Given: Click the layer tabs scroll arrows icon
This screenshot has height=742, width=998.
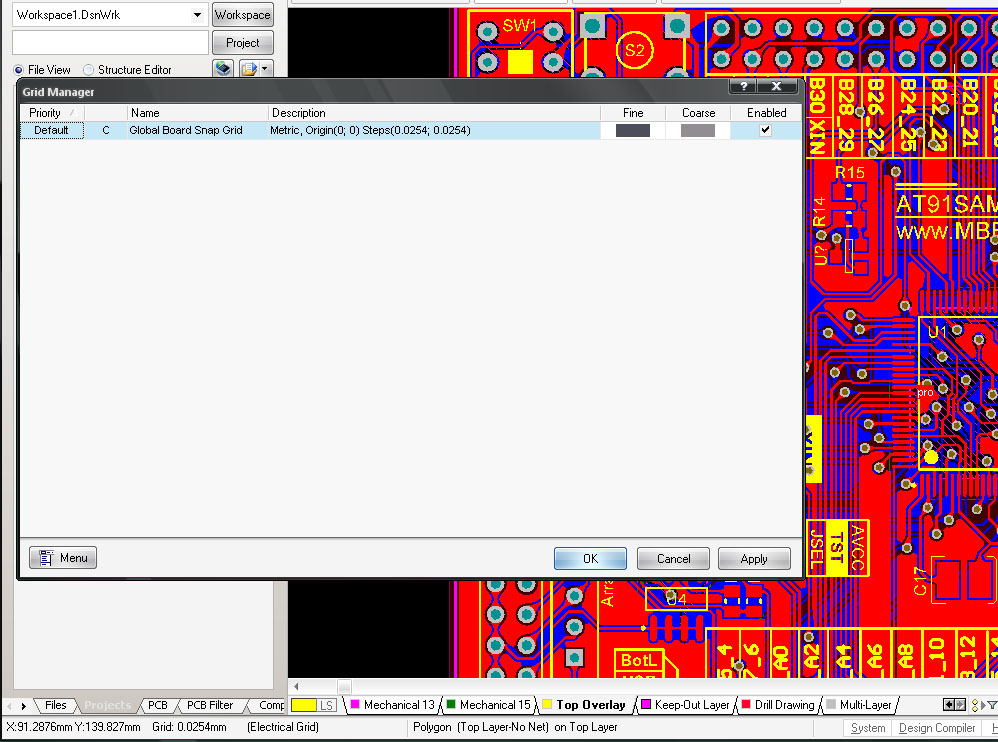Looking at the screenshot, I should 954,705.
